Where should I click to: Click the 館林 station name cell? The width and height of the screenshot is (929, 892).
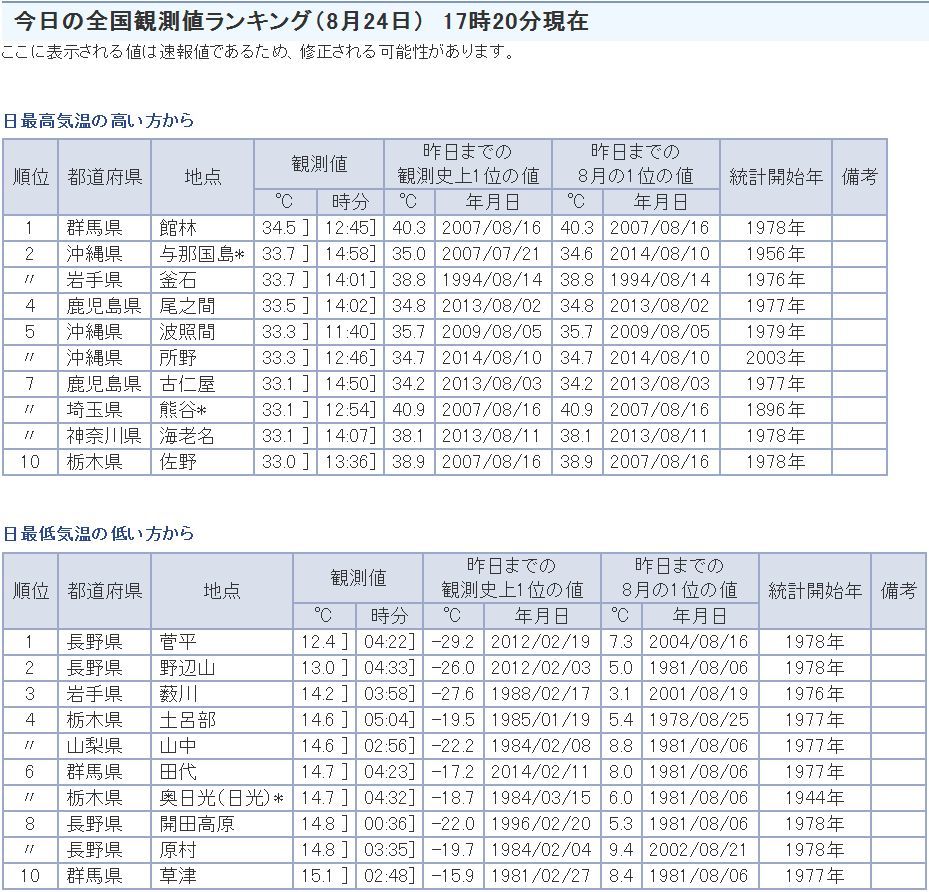point(178,228)
